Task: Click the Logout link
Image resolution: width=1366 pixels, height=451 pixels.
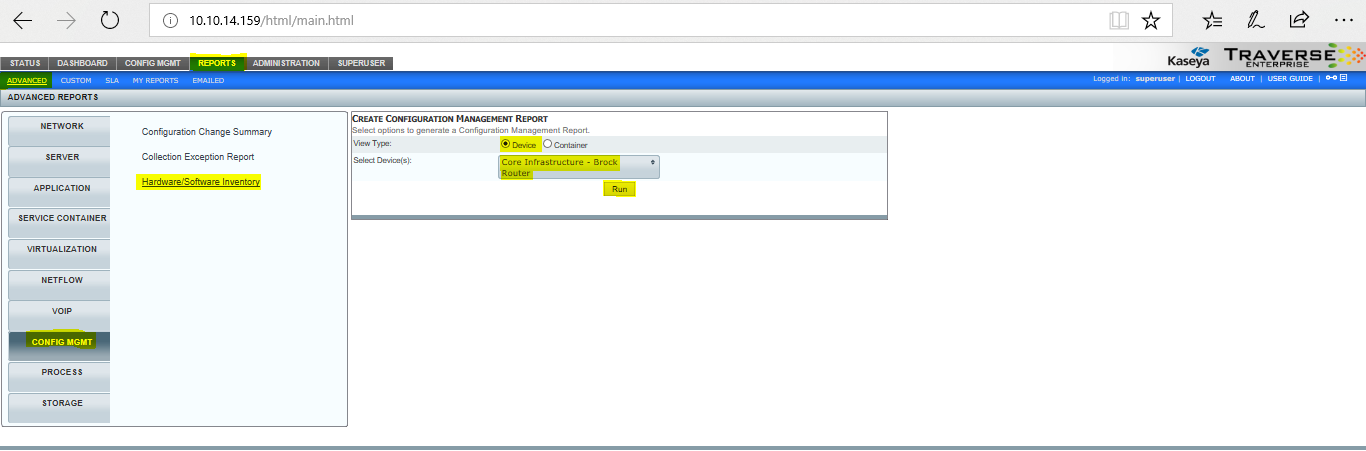Action: pos(1201,79)
